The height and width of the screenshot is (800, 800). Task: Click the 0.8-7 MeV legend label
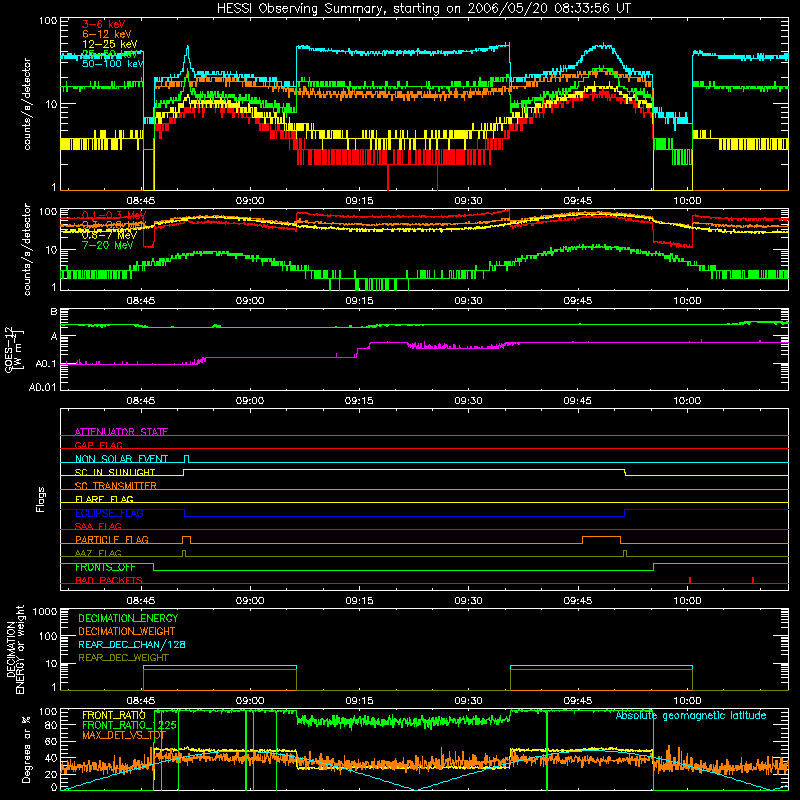pos(109,235)
